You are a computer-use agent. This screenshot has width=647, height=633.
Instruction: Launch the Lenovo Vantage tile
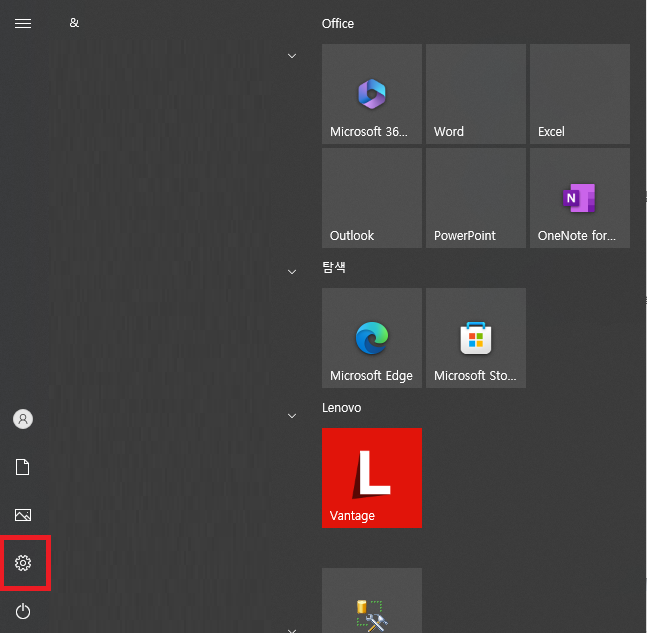coord(372,478)
